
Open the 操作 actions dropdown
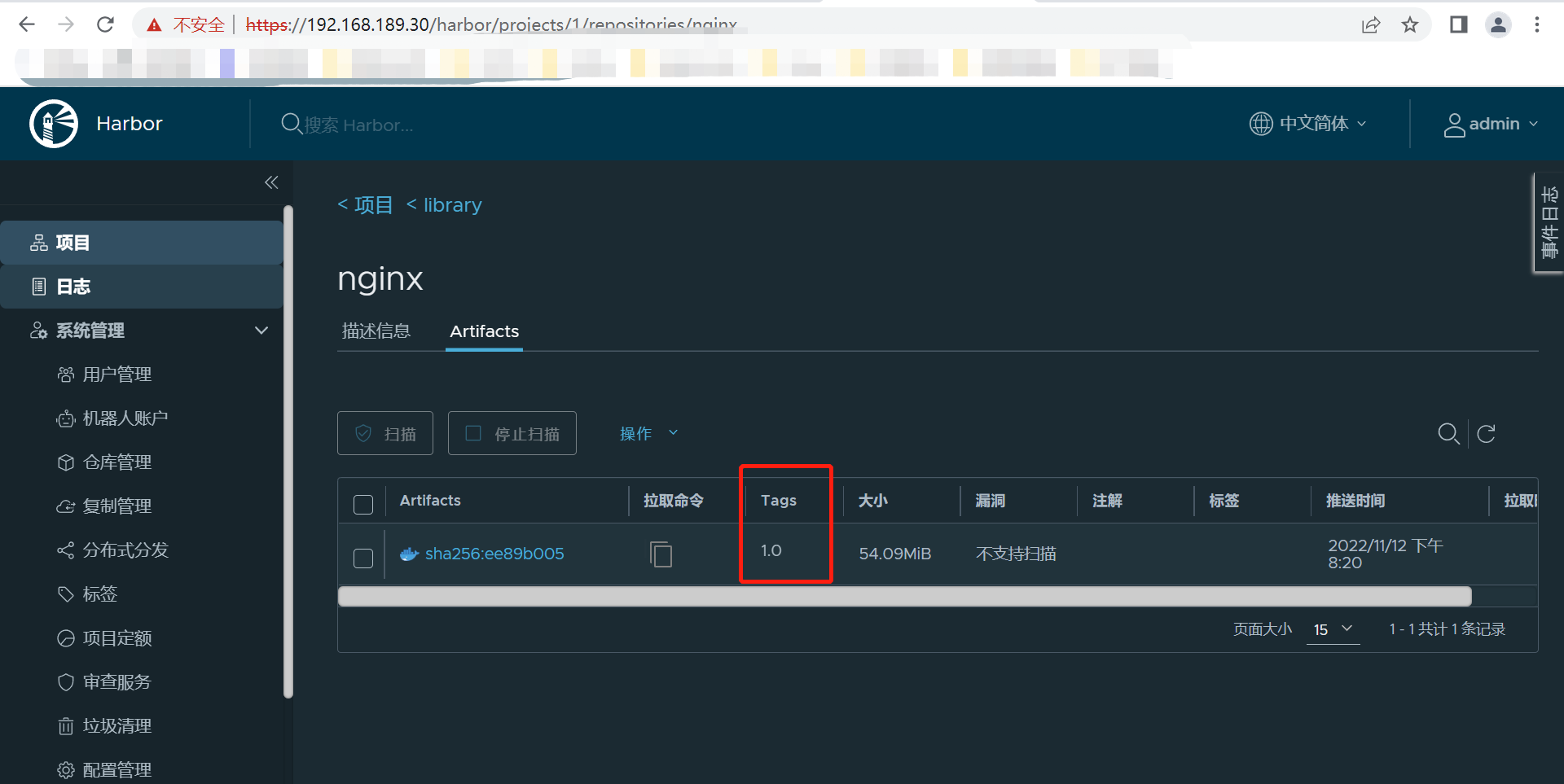point(648,434)
